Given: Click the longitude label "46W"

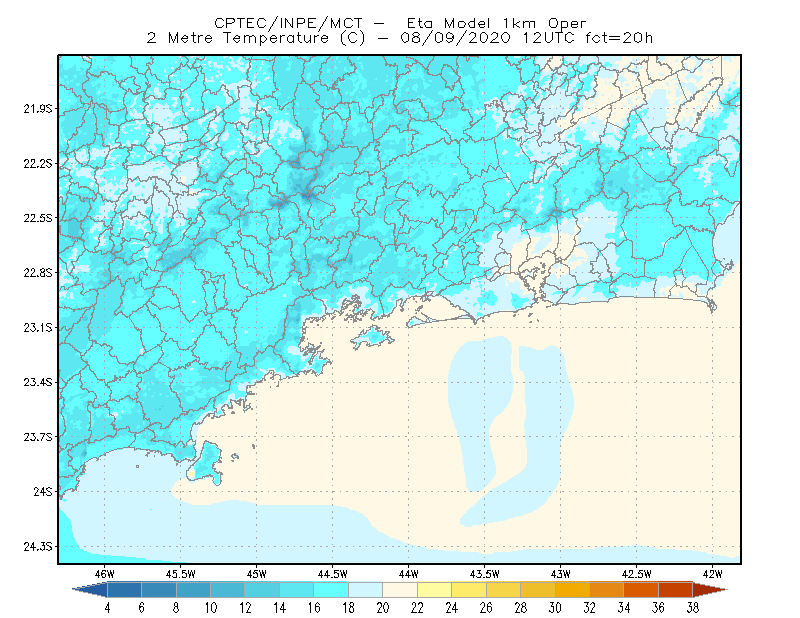Looking at the screenshot, I should click(x=105, y=574).
